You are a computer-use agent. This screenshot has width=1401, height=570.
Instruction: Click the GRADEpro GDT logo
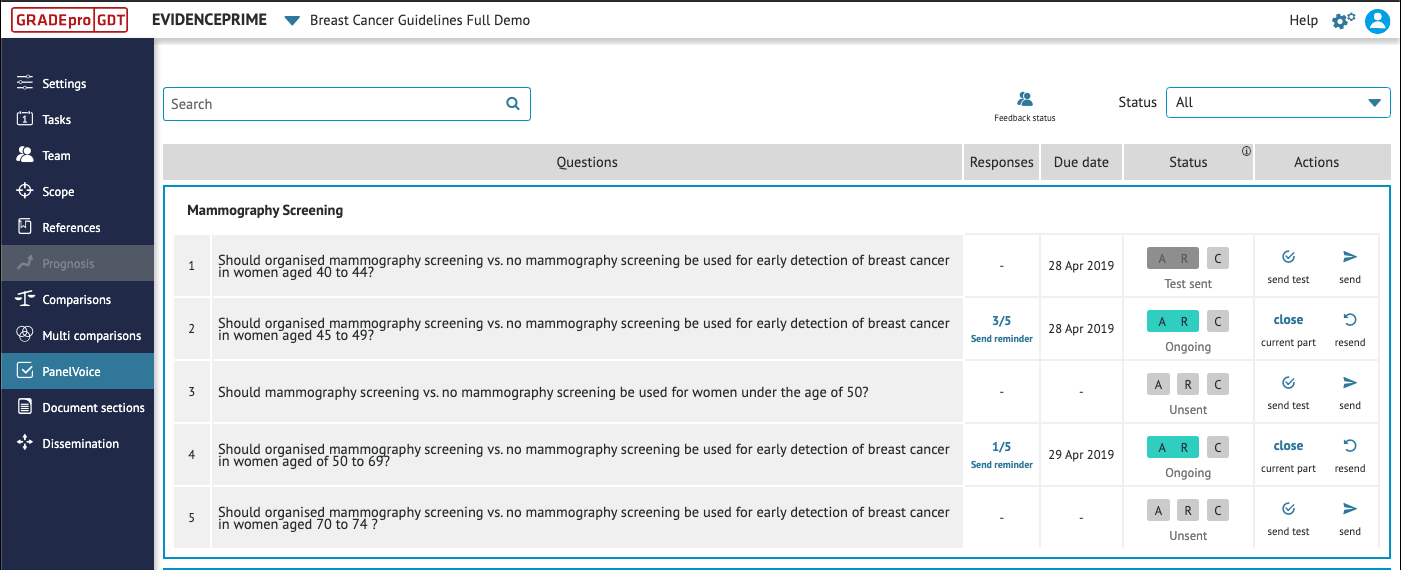point(71,20)
